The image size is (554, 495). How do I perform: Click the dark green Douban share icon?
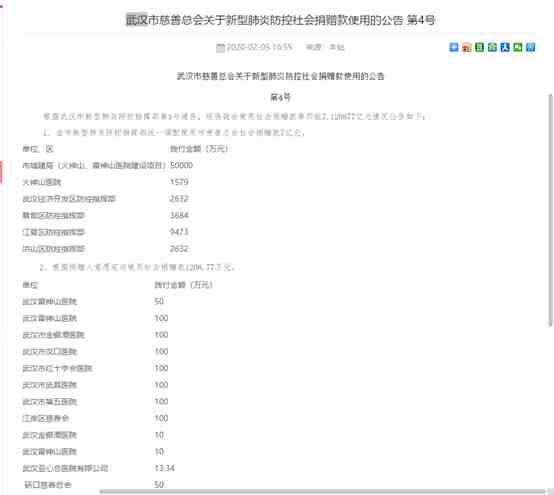(479, 47)
